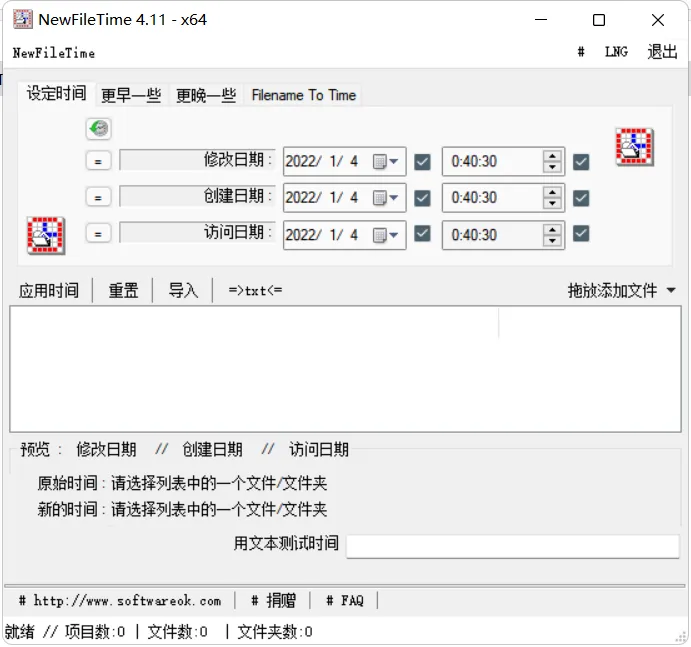Open the # menu item
Screen dimensions: 691x647
tap(581, 52)
